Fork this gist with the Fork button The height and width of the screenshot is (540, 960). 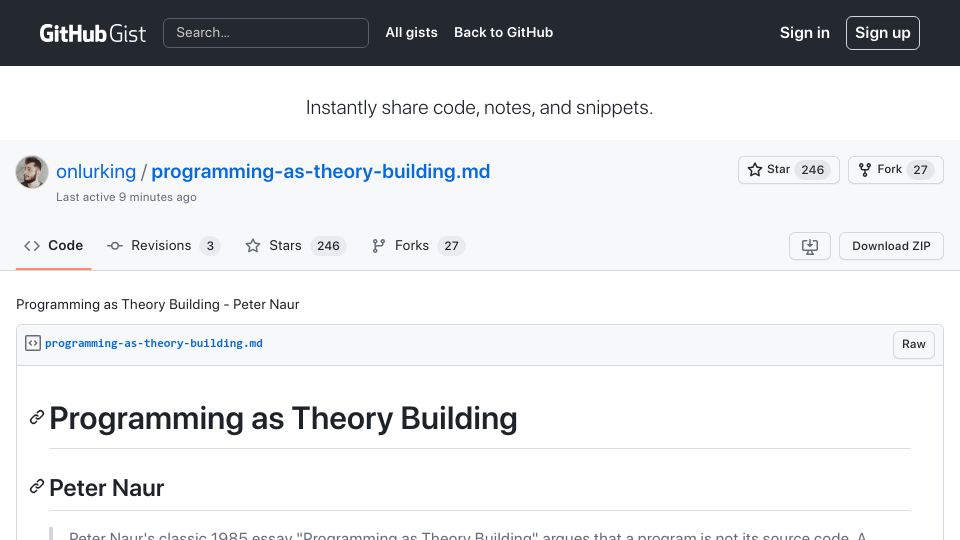(895, 170)
